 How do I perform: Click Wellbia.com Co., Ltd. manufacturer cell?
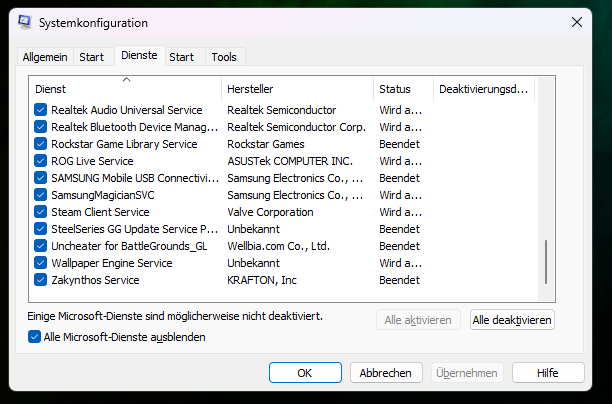279,246
